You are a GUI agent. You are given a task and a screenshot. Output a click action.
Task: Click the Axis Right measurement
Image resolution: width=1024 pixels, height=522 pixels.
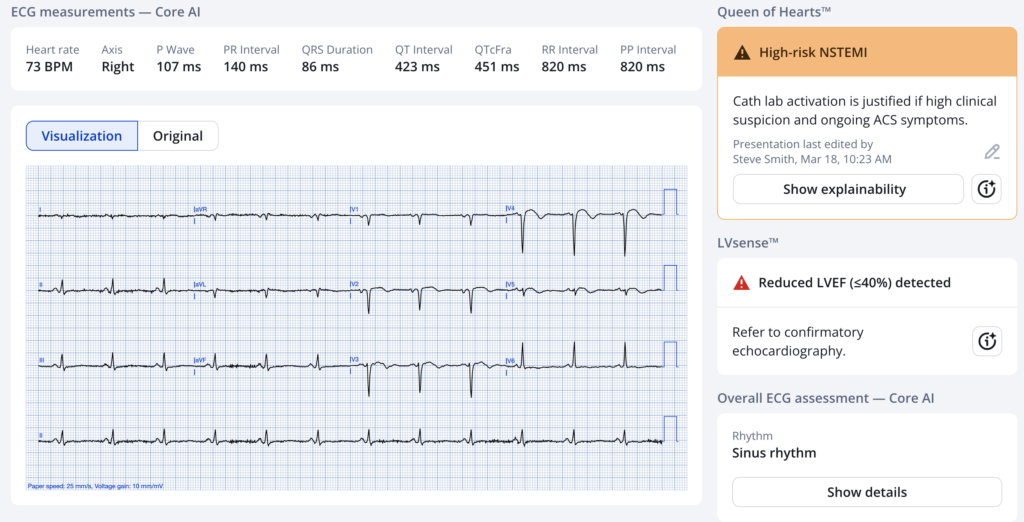coord(118,59)
